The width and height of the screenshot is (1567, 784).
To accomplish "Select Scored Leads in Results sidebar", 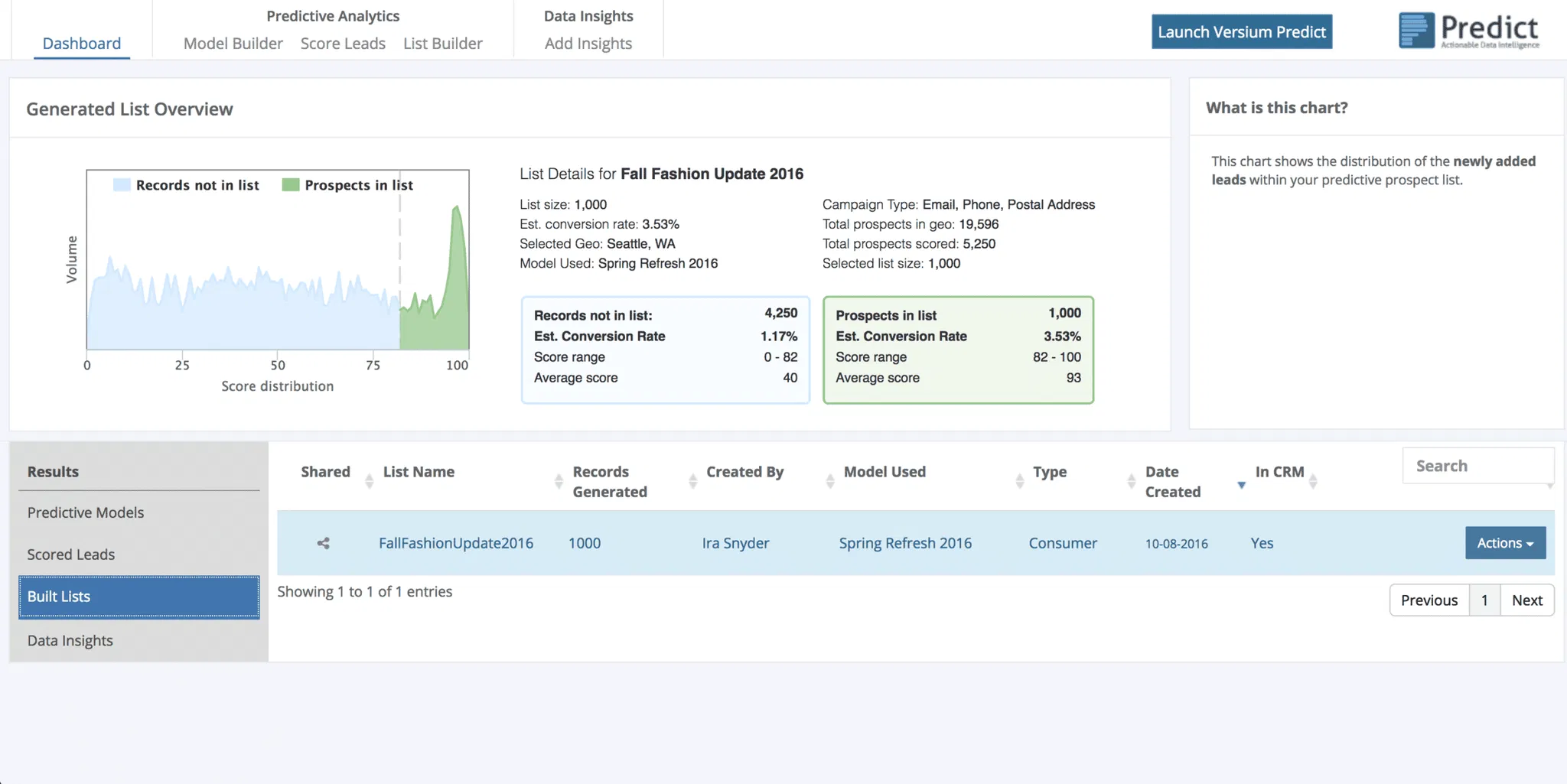I will tap(71, 555).
